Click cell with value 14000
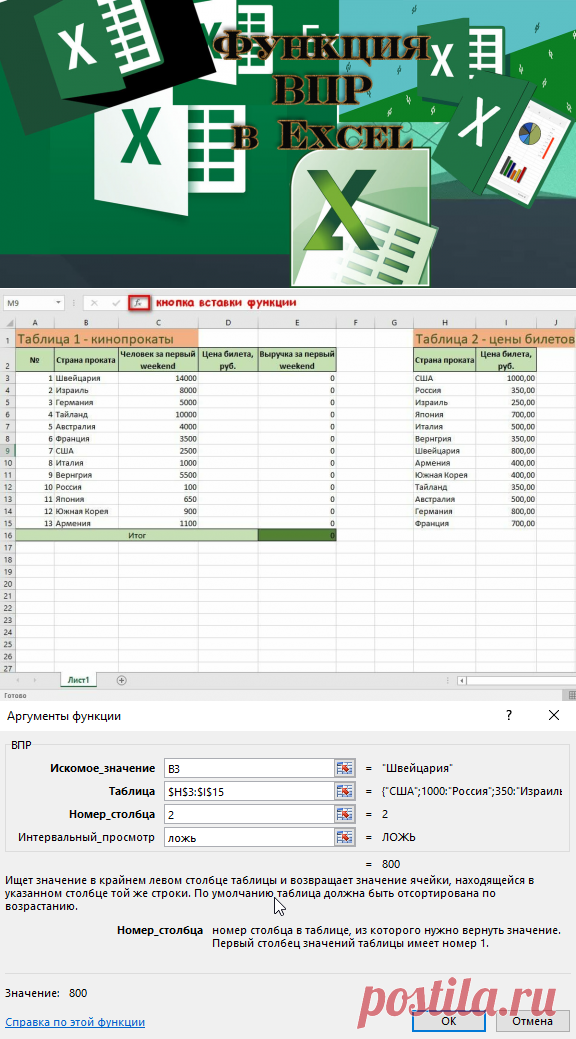 pyautogui.click(x=158, y=378)
